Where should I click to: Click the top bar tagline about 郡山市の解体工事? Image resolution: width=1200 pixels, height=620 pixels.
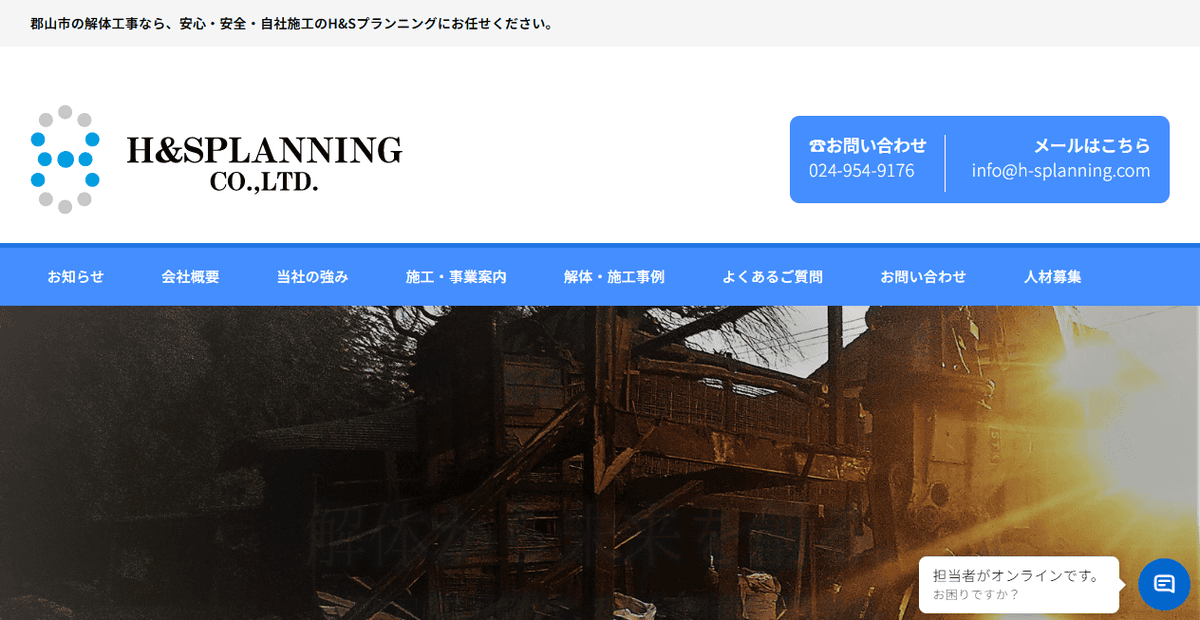(290, 23)
